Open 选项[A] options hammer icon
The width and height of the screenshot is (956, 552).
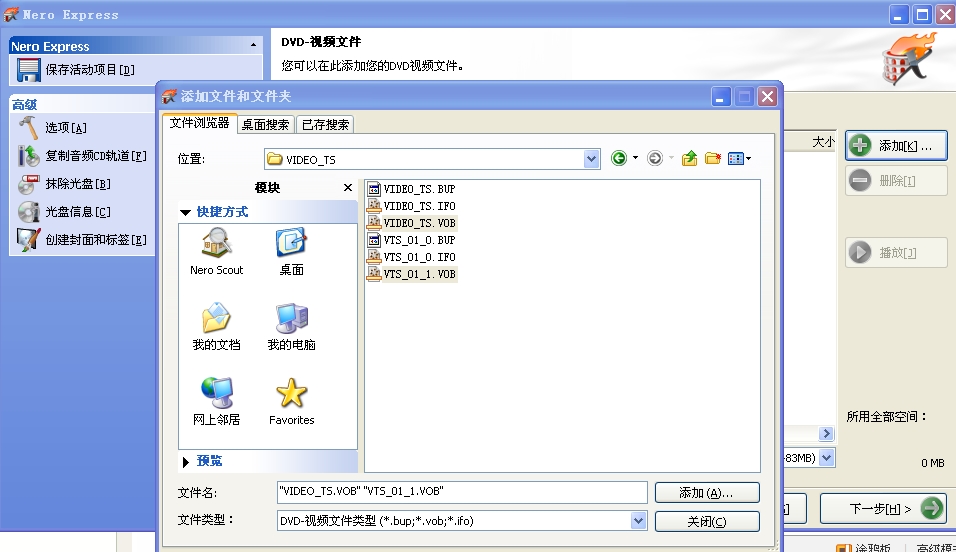[x=28, y=127]
